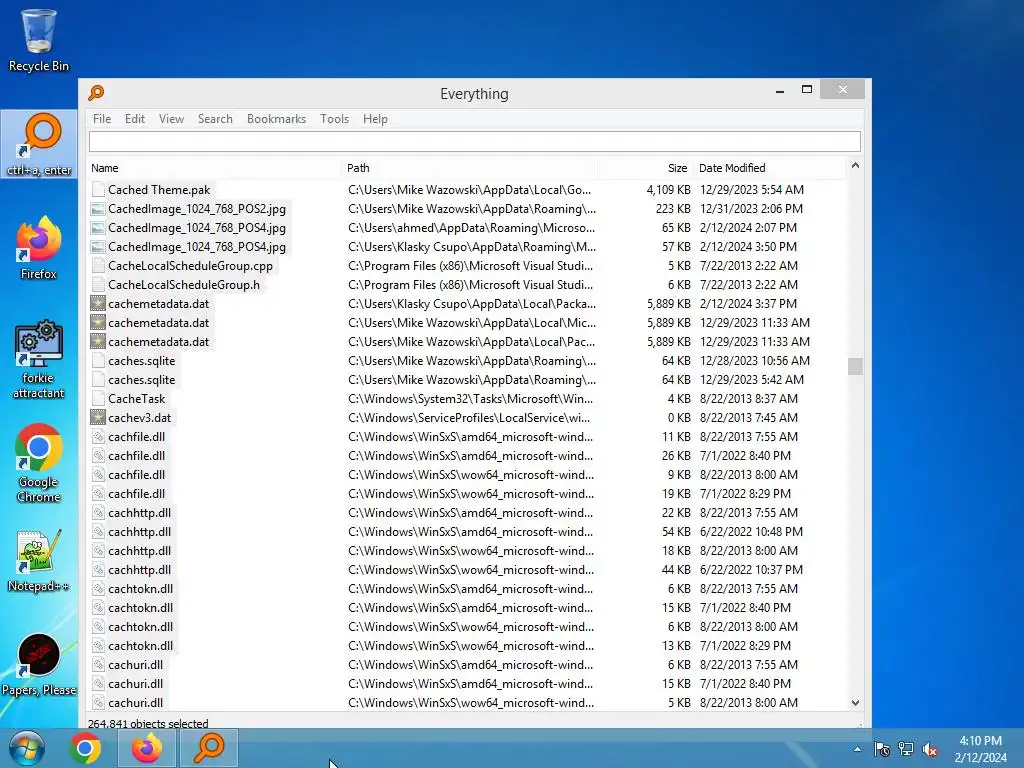Select the forkie attractant desktop icon
Image resolution: width=1024 pixels, height=768 pixels.
[x=38, y=359]
